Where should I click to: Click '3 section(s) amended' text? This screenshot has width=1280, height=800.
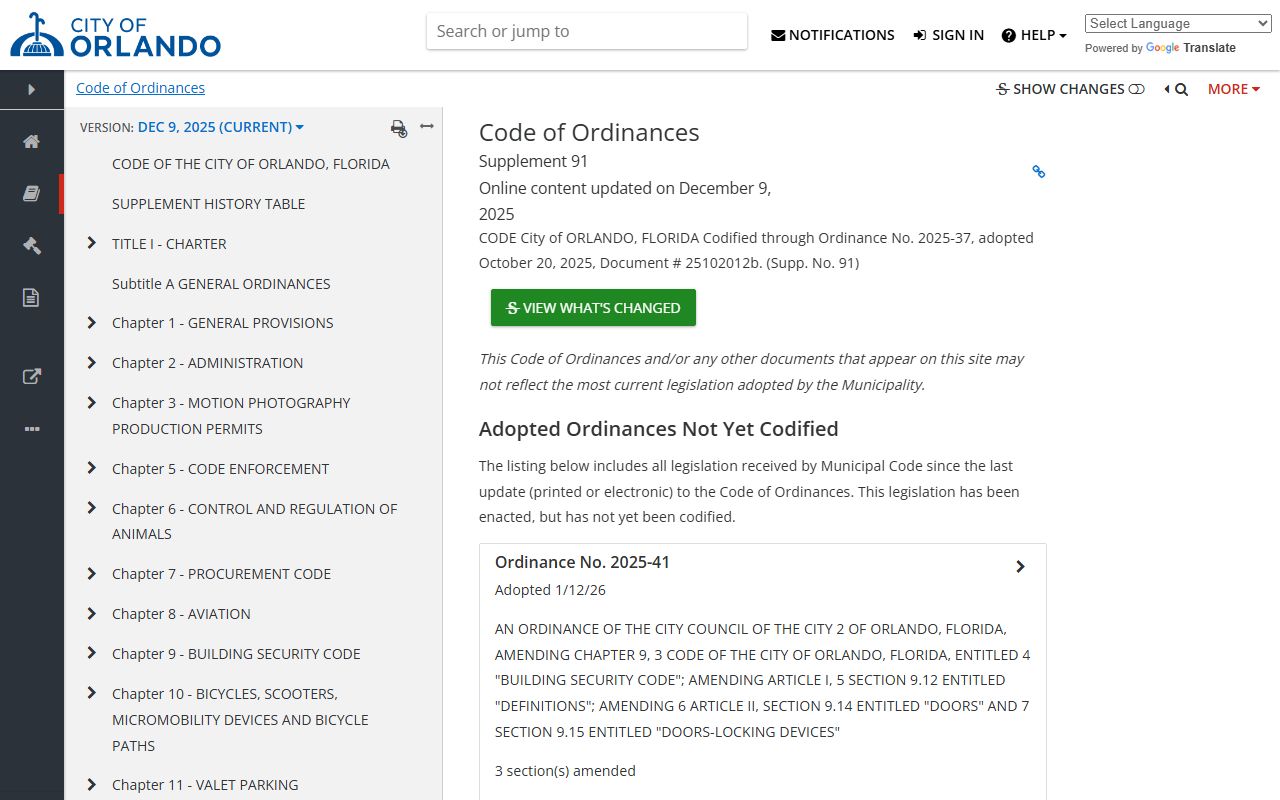(565, 771)
